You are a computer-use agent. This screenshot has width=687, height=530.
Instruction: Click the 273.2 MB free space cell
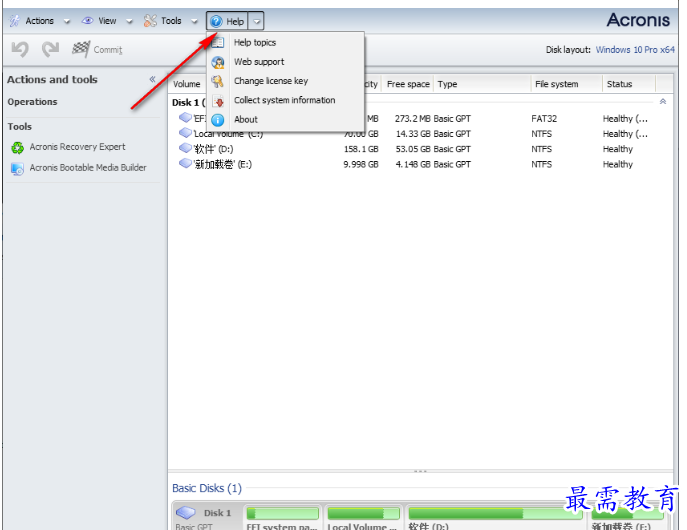pos(413,119)
